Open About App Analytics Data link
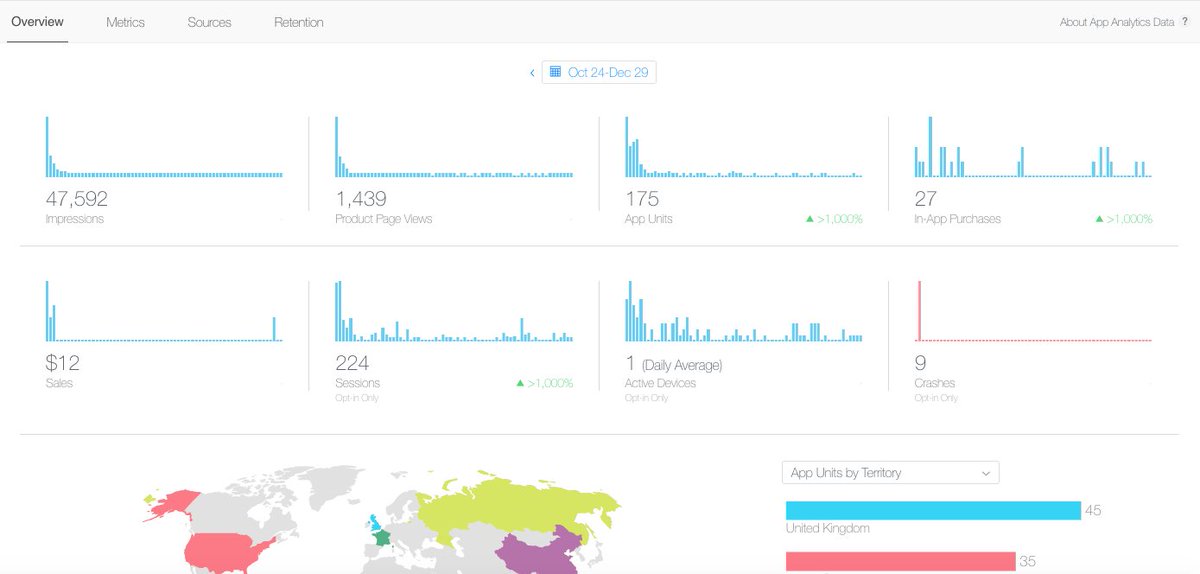The image size is (1200, 574). click(x=1117, y=22)
